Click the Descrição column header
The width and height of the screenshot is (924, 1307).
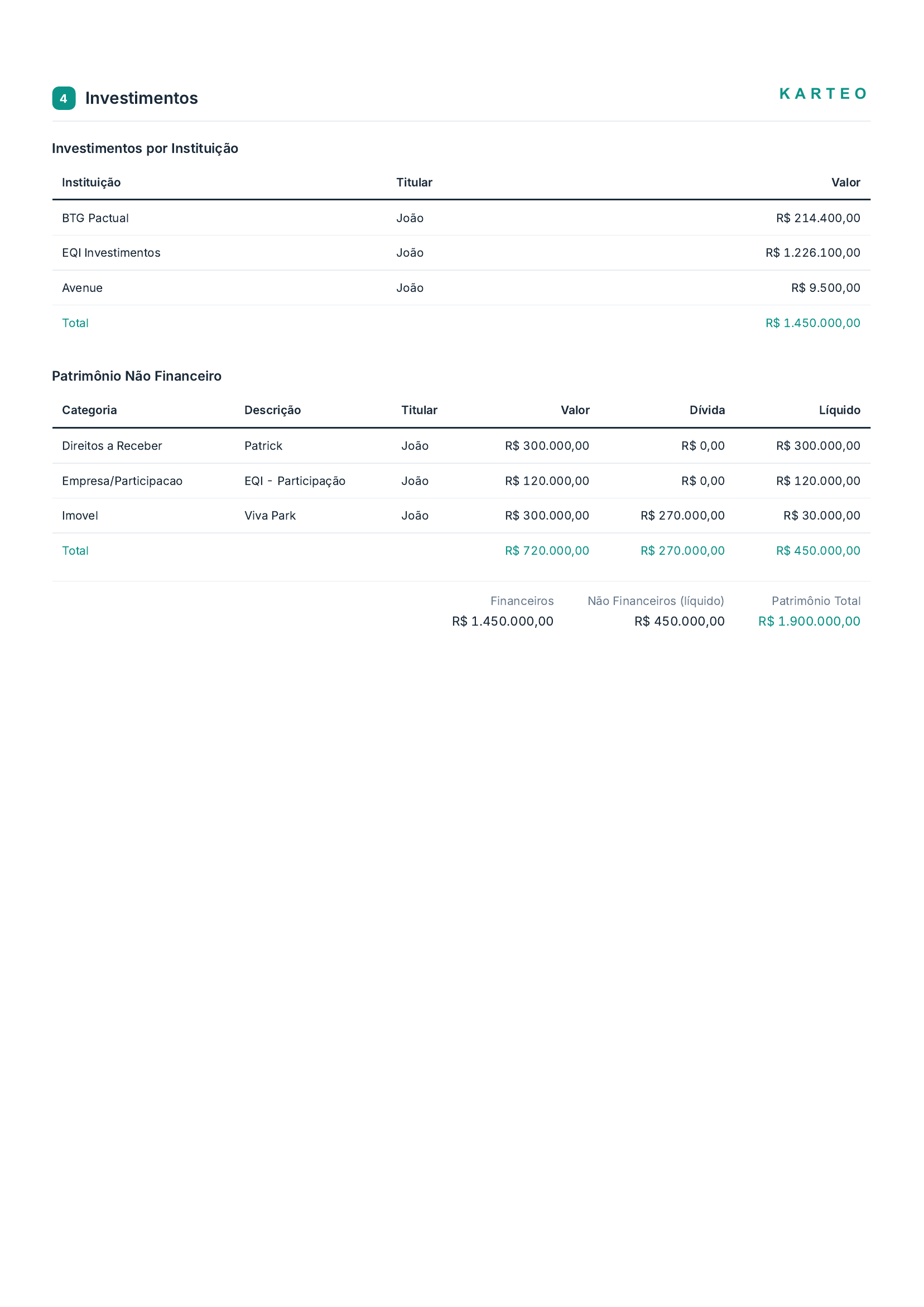click(273, 410)
